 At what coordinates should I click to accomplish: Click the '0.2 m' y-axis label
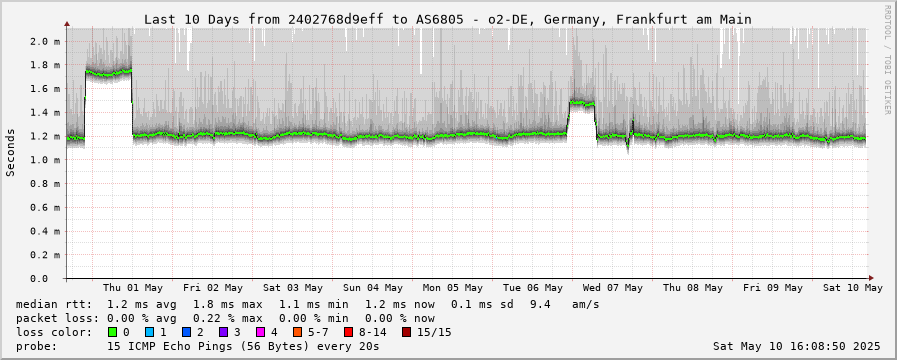45,255
